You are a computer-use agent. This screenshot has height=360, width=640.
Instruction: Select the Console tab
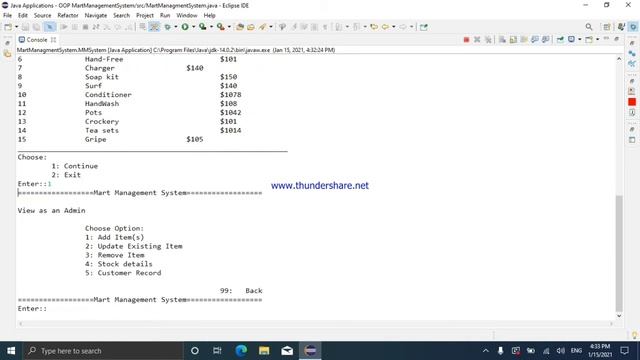point(37,40)
